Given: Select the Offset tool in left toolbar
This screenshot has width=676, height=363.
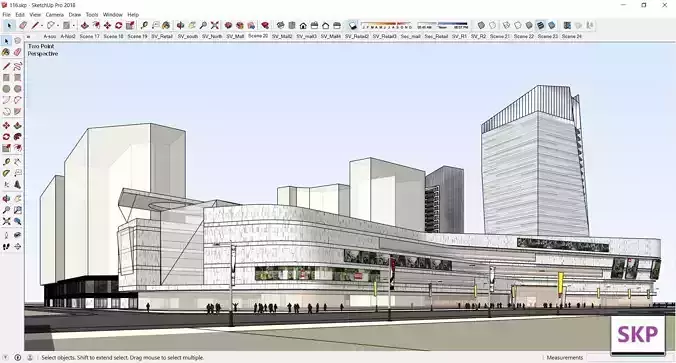Looking at the screenshot, I should click(17, 148).
